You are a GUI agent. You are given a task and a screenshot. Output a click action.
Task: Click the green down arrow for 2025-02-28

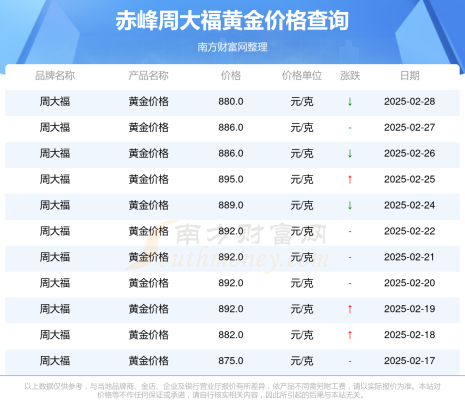(x=350, y=102)
